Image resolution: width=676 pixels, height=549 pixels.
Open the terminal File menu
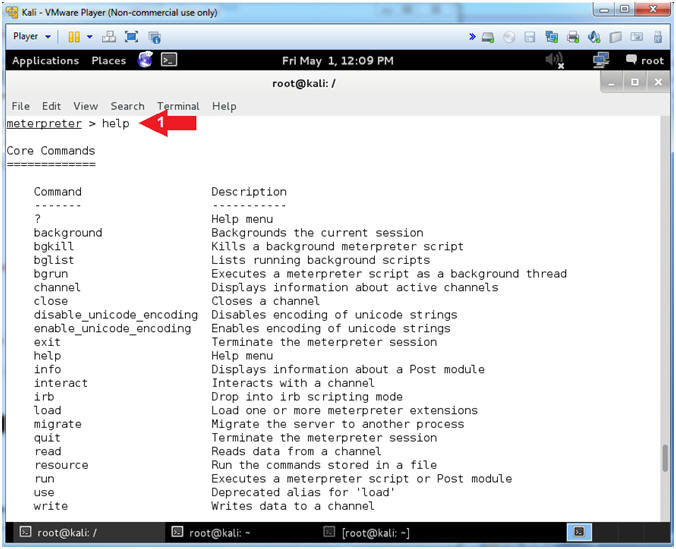(21, 106)
